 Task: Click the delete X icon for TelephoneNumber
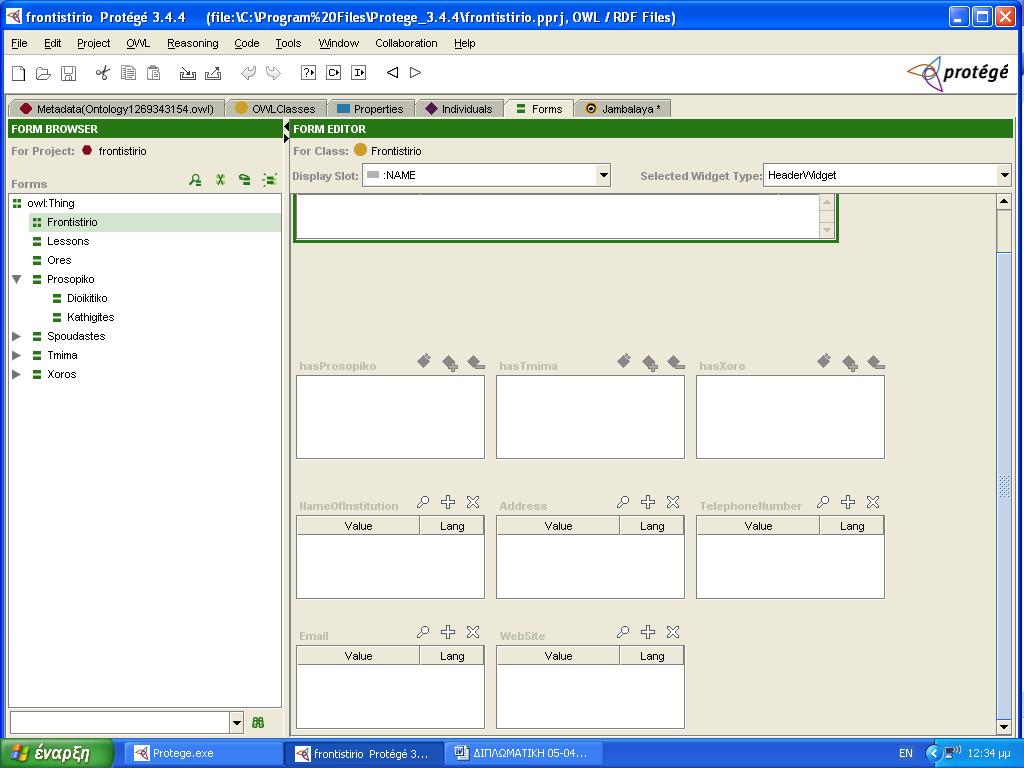tap(873, 502)
